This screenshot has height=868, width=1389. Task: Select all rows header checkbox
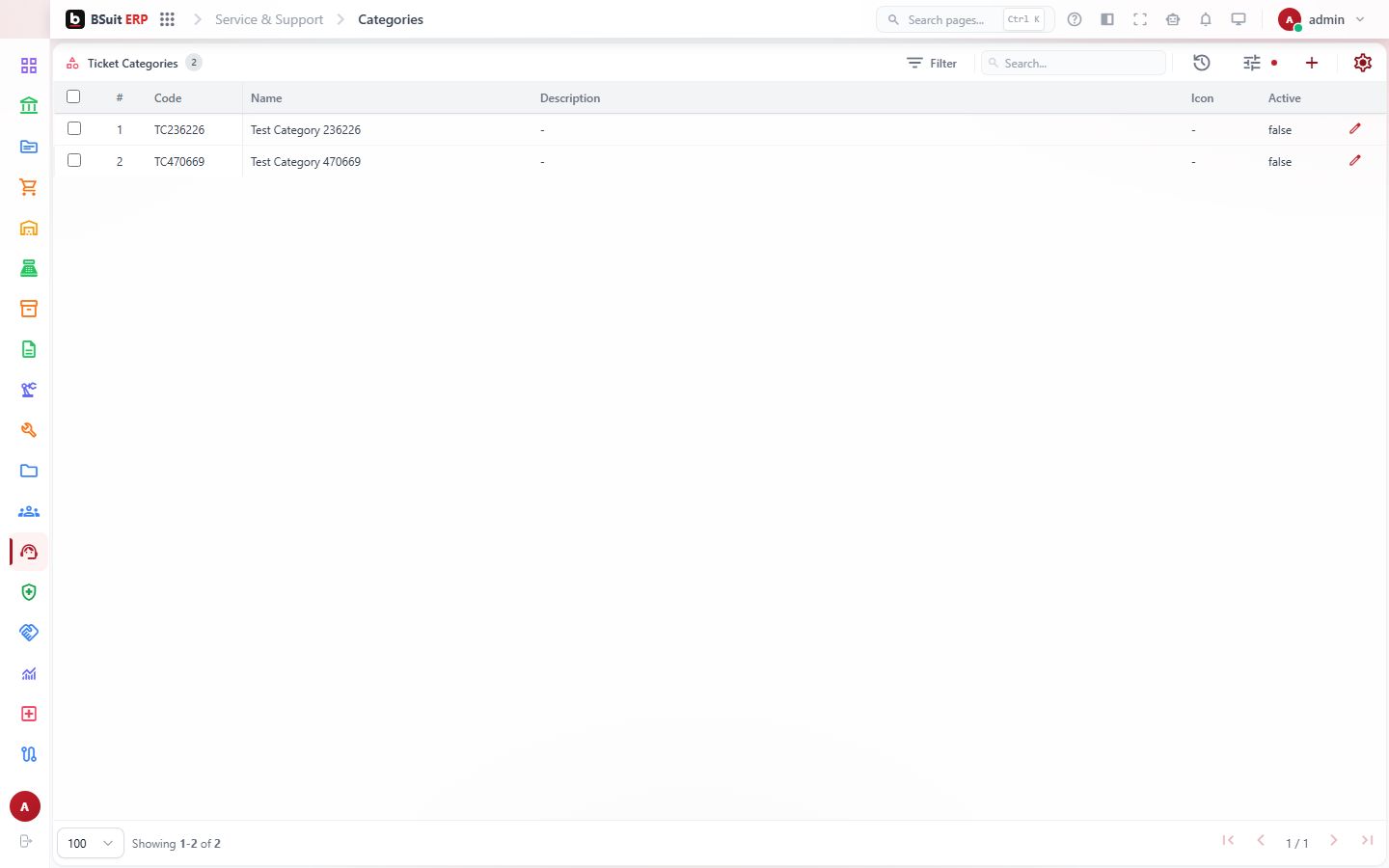pos(73,96)
